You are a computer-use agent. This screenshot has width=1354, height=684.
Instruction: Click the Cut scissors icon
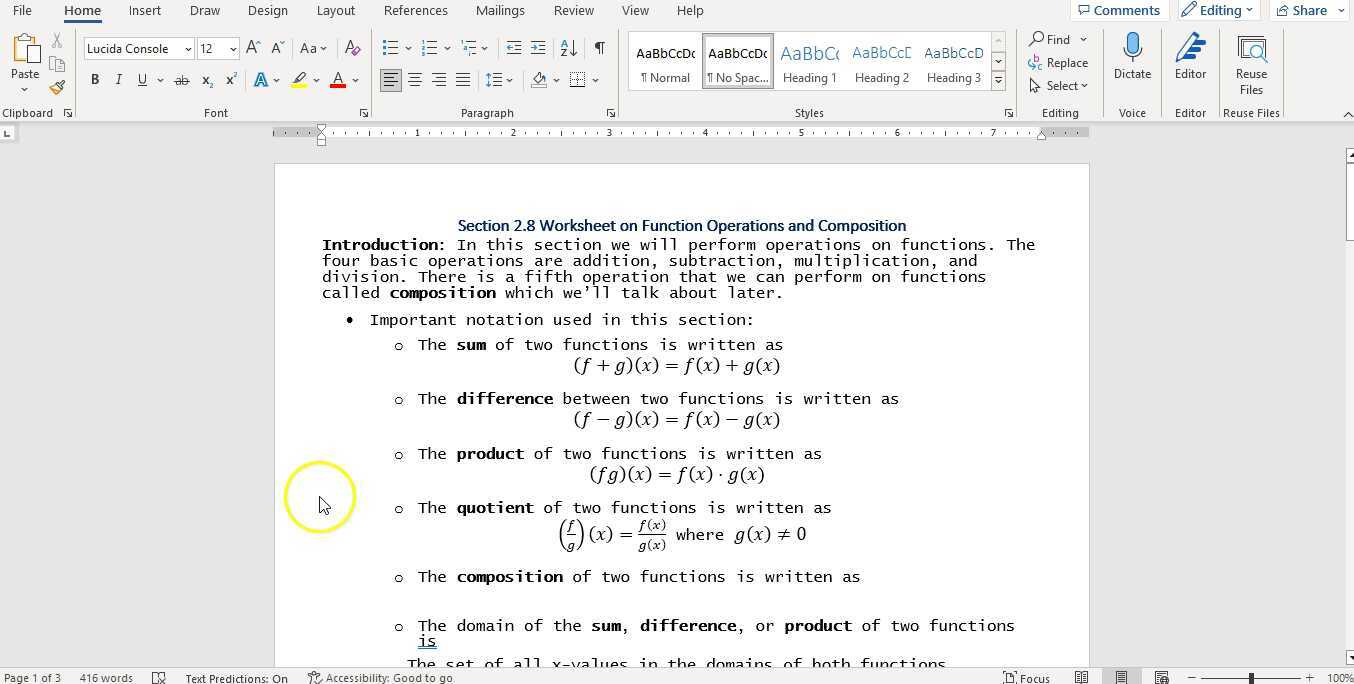(x=57, y=41)
